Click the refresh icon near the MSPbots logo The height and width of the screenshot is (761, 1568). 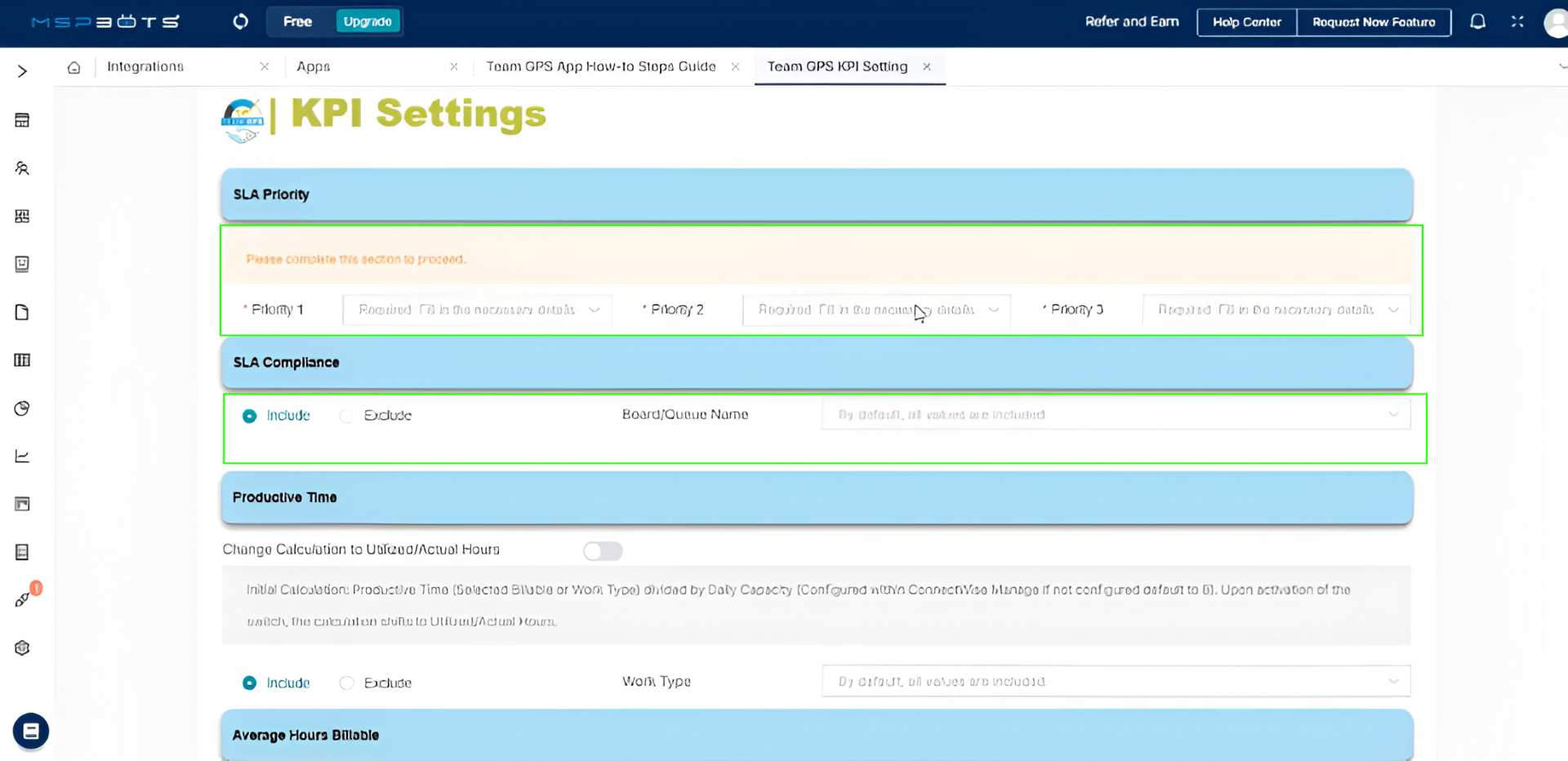[x=240, y=21]
